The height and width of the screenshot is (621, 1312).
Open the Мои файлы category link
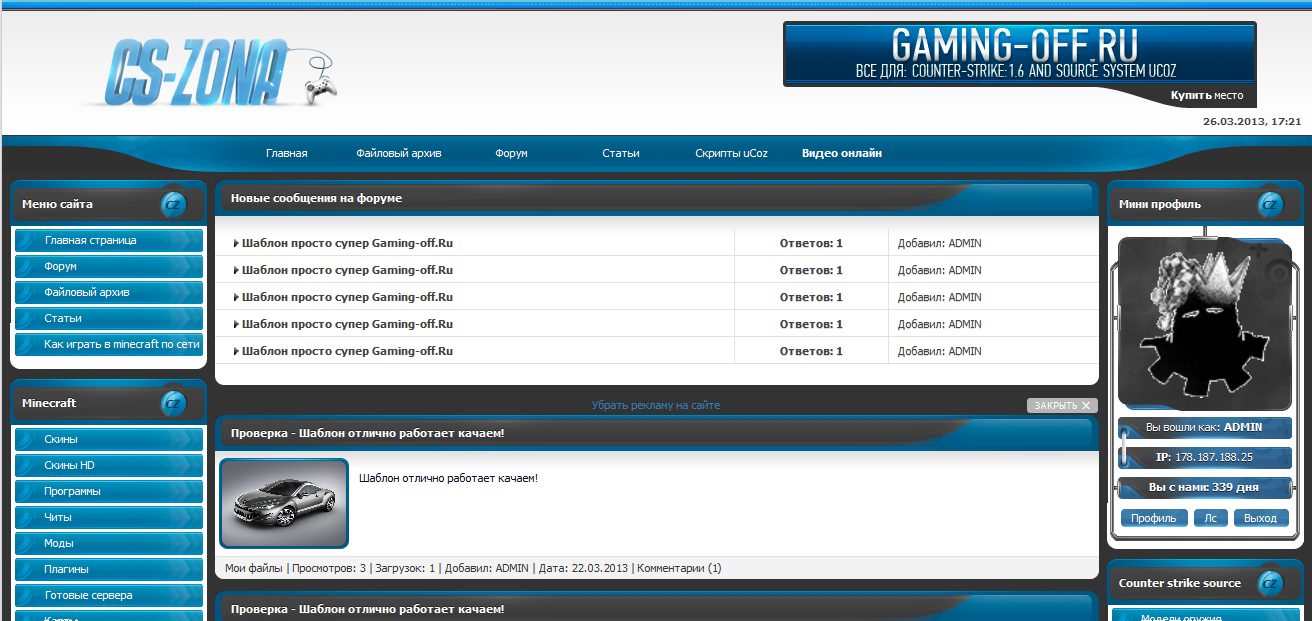(254, 568)
